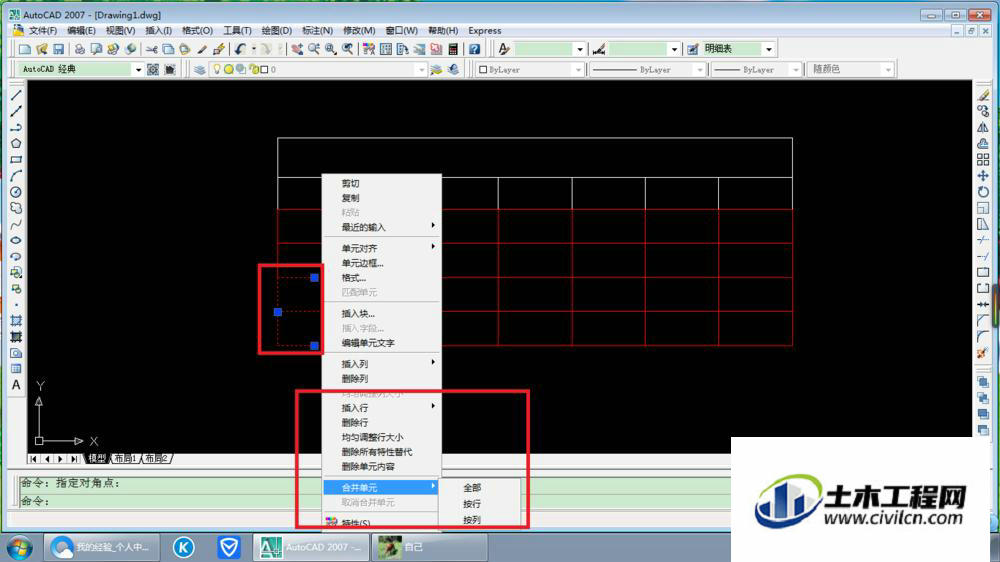Switch to the 布局2 tab
This screenshot has width=1000, height=562.
[156, 458]
